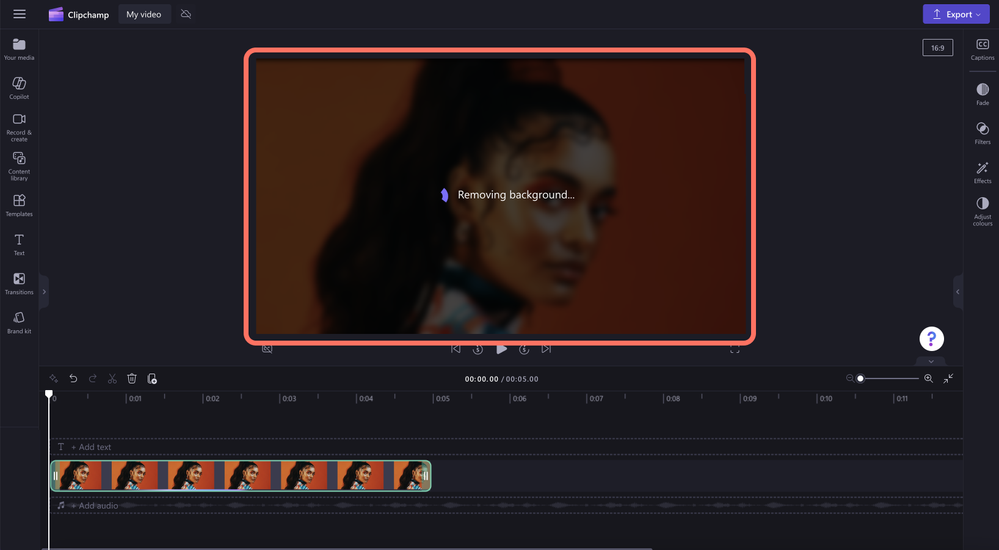Delete the selected clip
The image size is (999, 550).
click(132, 379)
